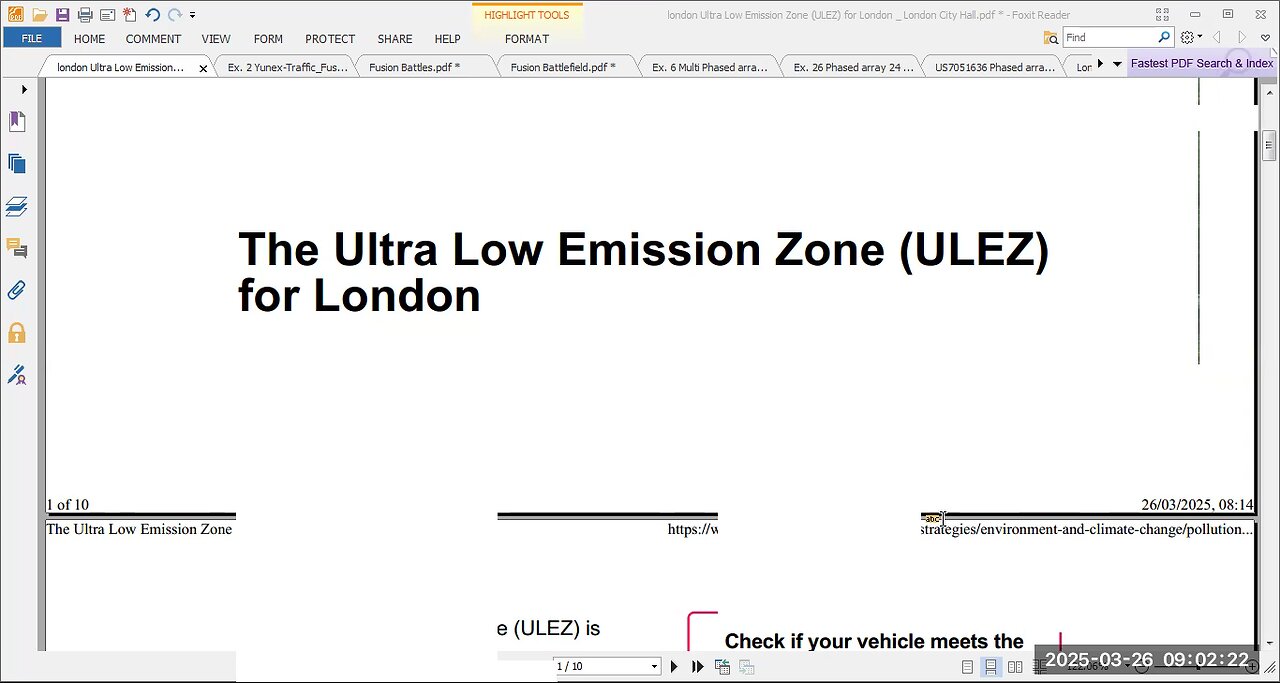
Task: Open the Layers panel
Action: pyautogui.click(x=17, y=206)
